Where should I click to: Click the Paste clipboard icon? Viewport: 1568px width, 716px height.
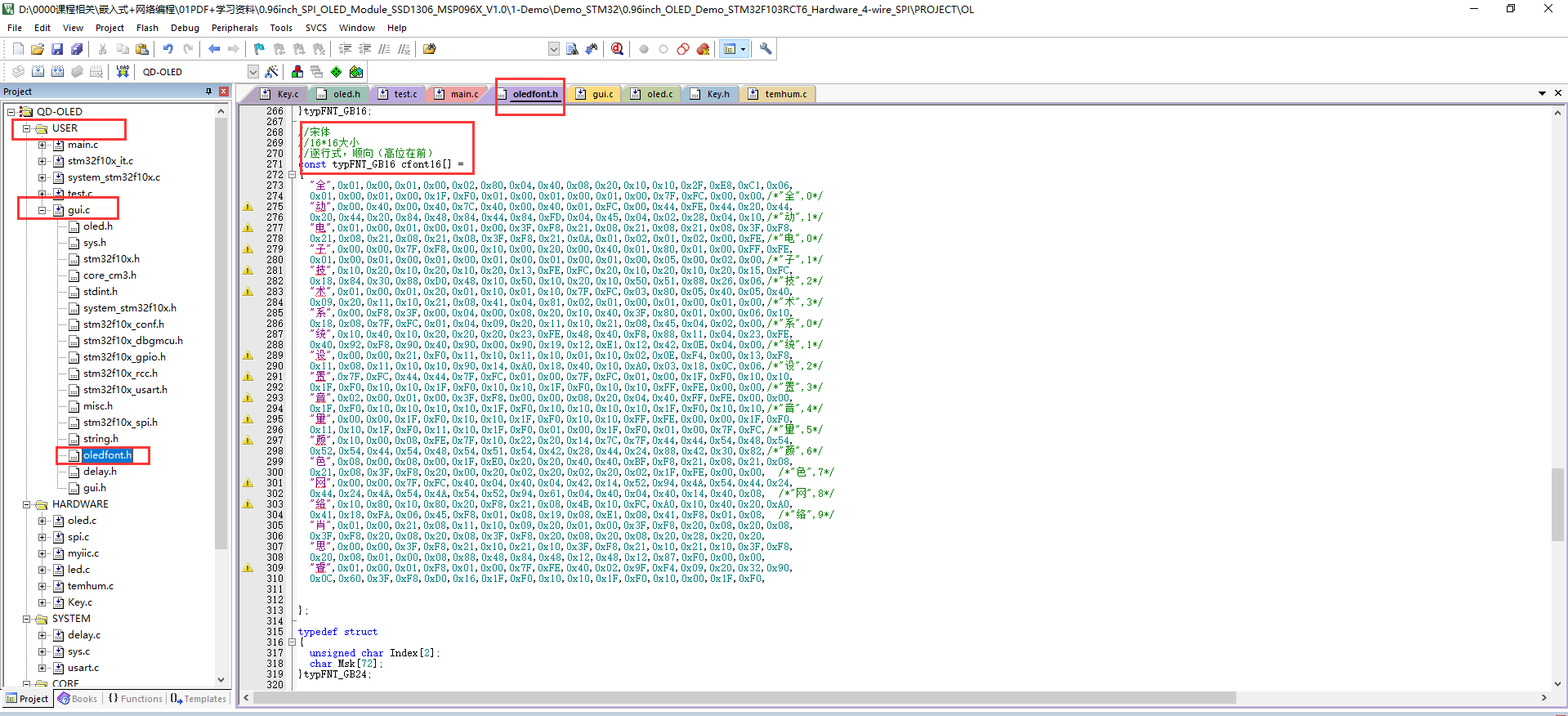click(x=141, y=49)
